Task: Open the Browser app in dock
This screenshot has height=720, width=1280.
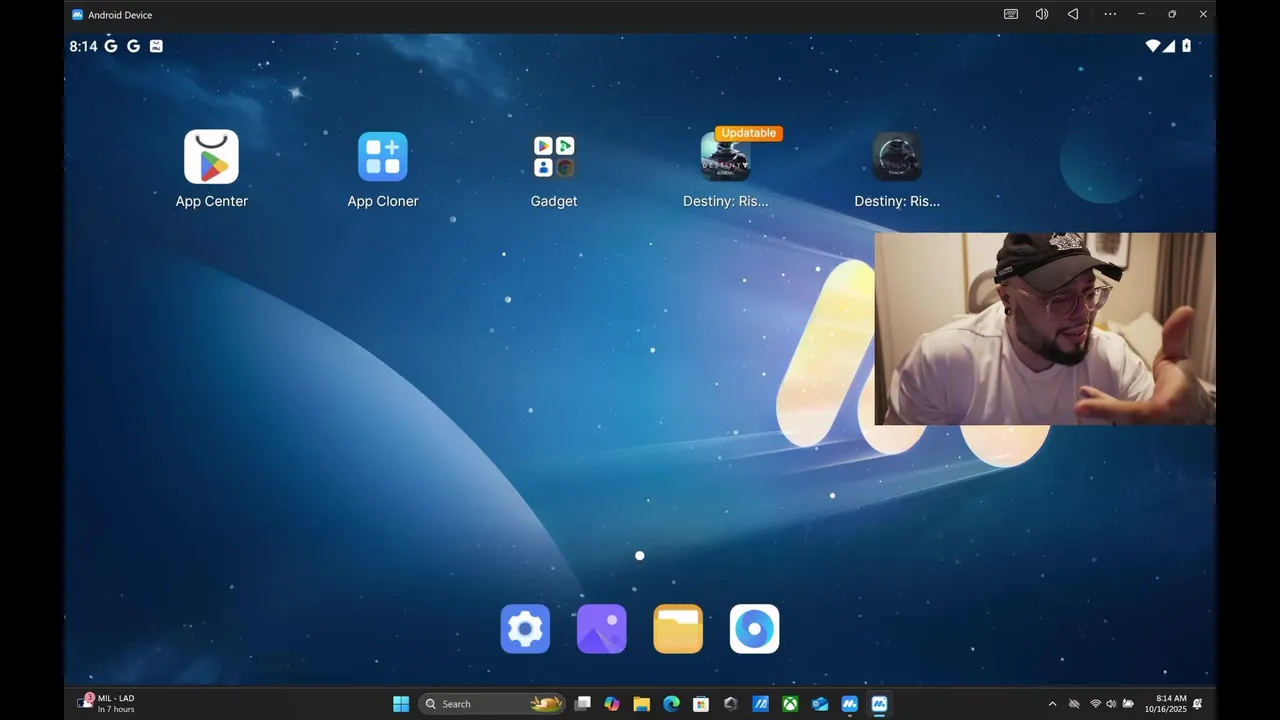Action: (x=754, y=629)
